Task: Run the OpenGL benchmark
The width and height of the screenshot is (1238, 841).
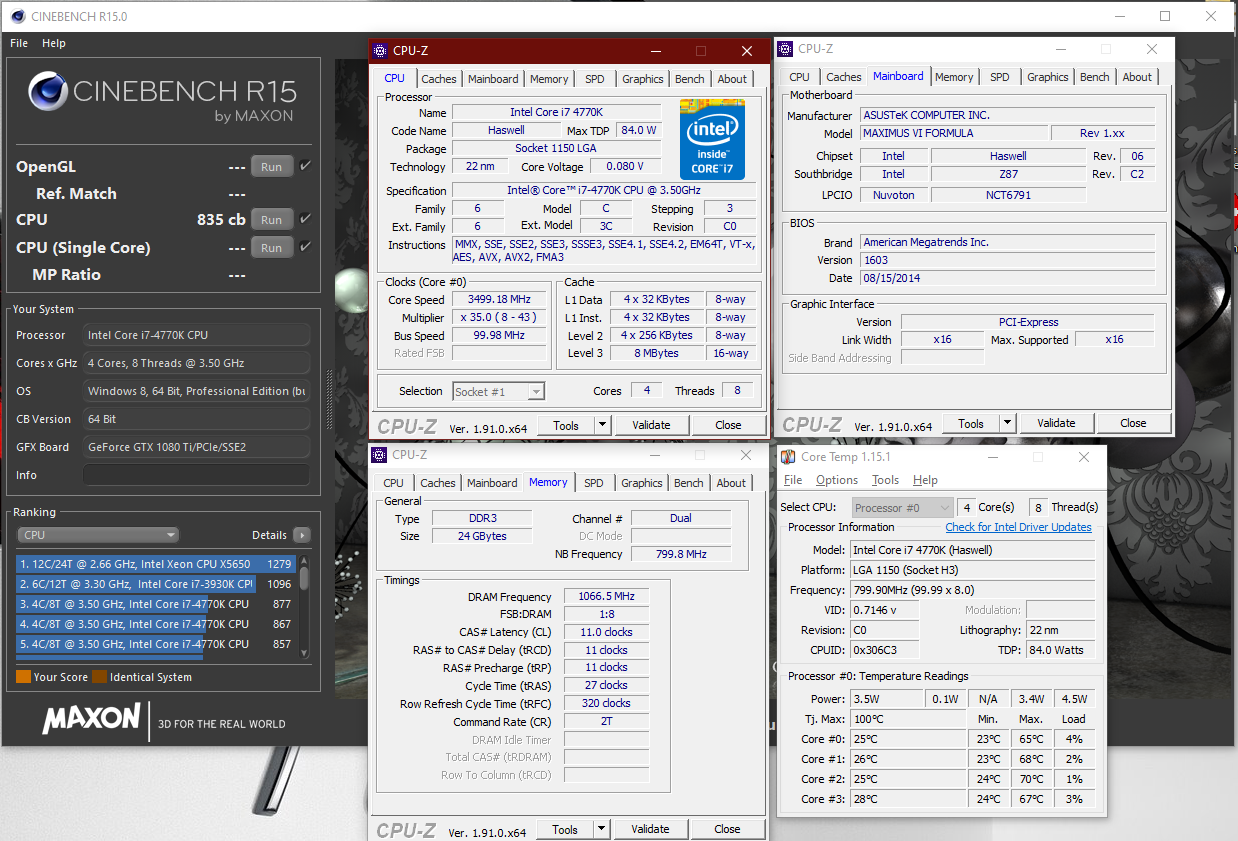Action: pos(272,167)
